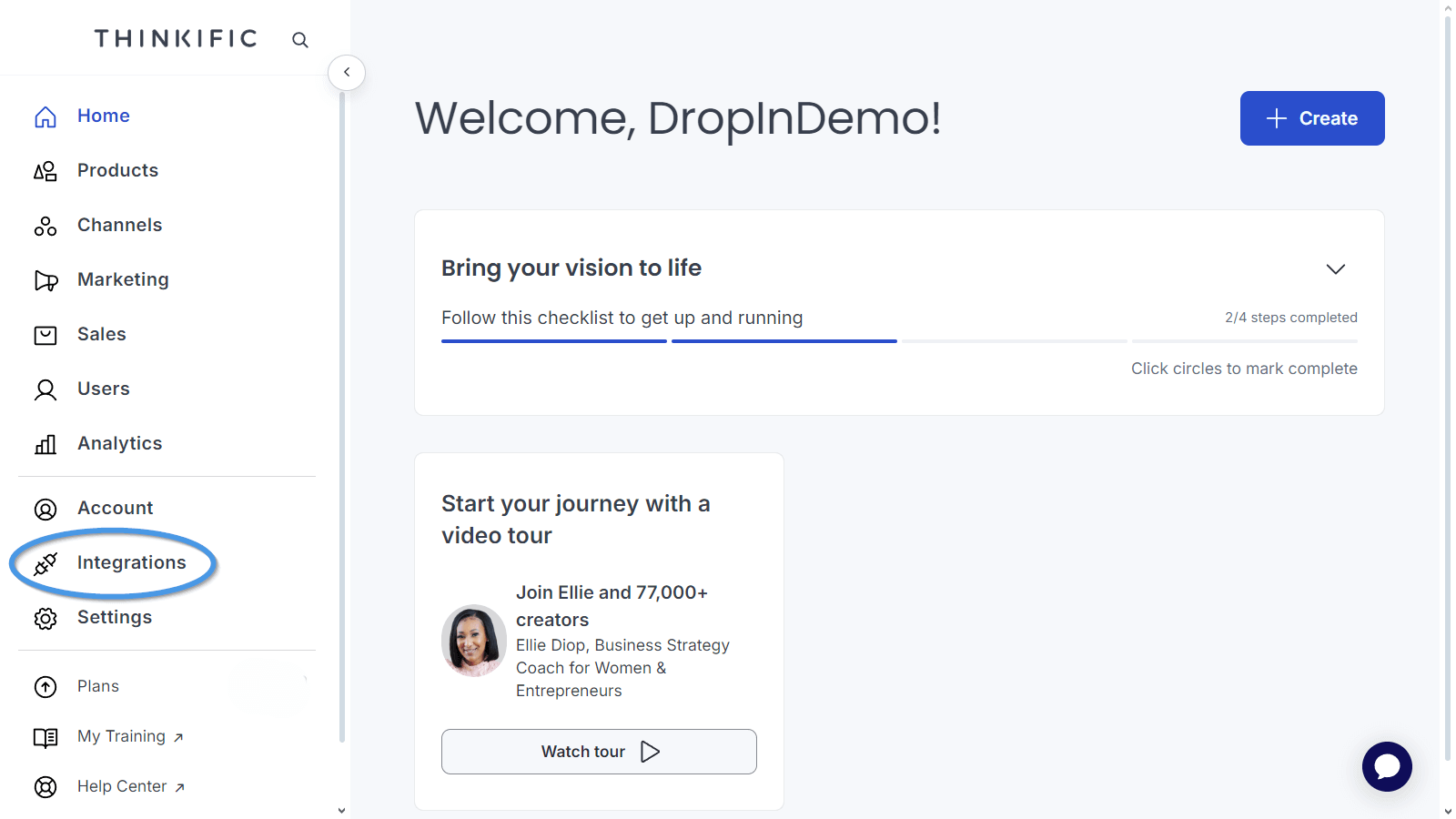Click the Integrations plug icon
Screen dimensions: 1456x819
click(45, 563)
